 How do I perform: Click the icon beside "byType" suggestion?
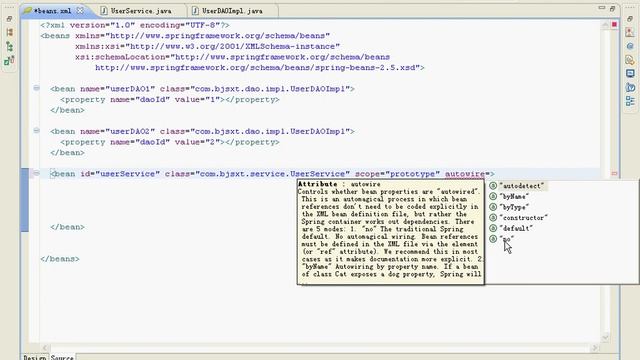point(493,207)
